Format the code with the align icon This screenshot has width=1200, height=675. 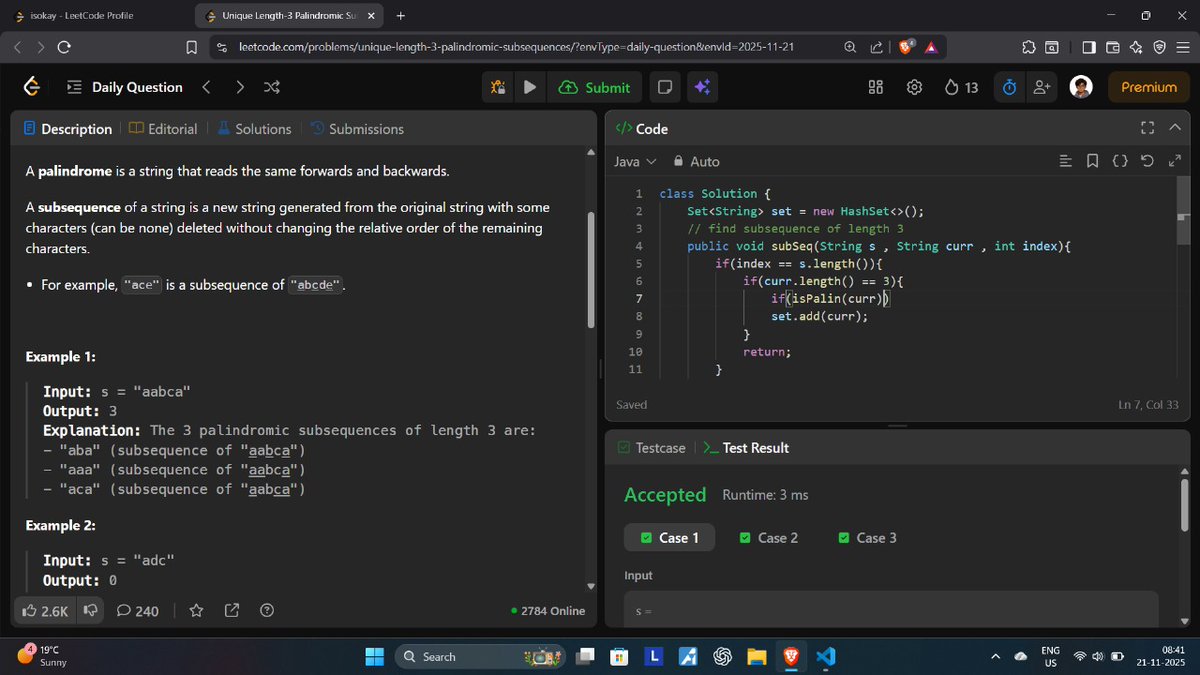tap(1065, 161)
